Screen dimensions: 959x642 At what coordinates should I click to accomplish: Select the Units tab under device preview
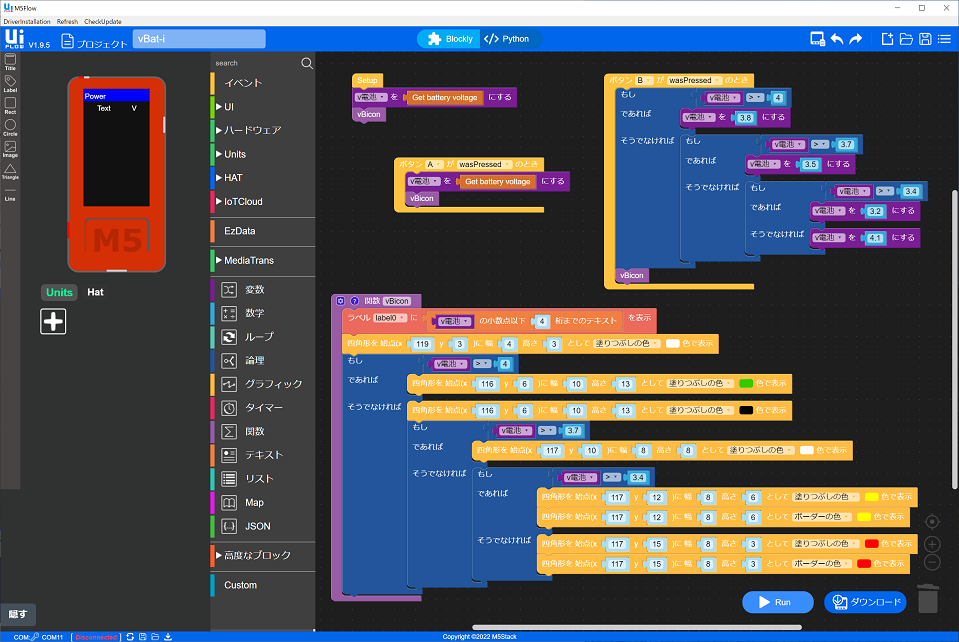59,292
